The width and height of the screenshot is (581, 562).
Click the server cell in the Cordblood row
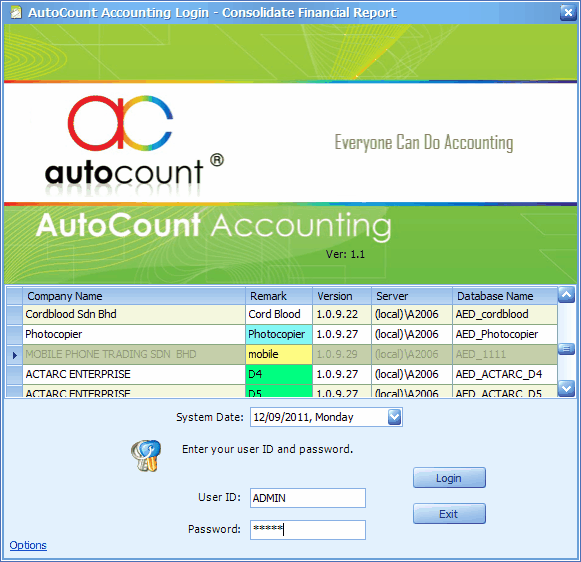click(412, 315)
